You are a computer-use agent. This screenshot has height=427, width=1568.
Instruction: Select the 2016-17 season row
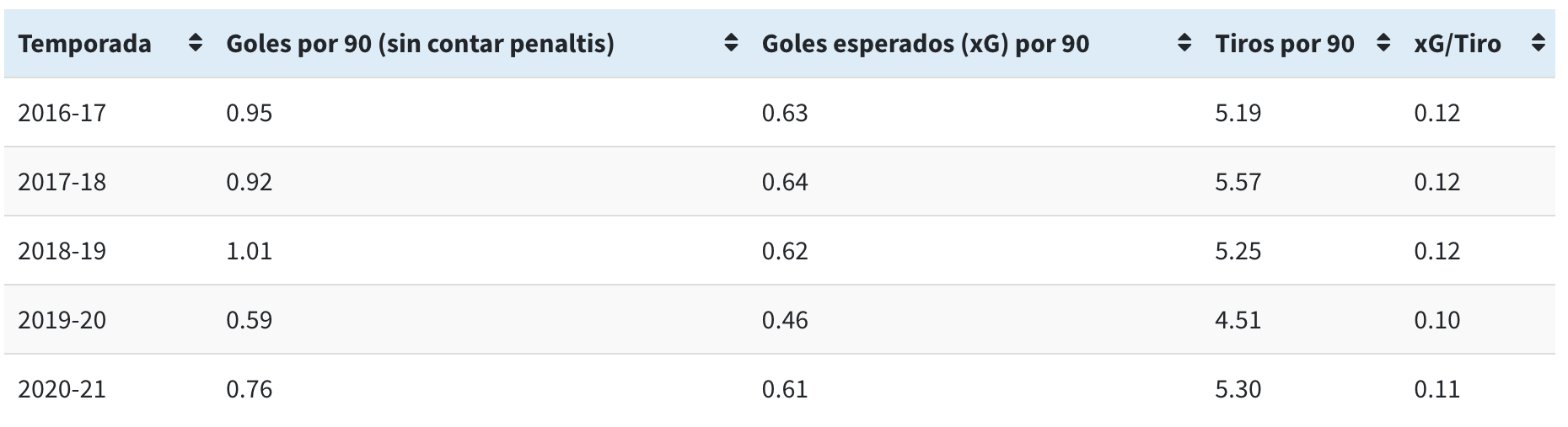pyautogui.click(x=780, y=113)
